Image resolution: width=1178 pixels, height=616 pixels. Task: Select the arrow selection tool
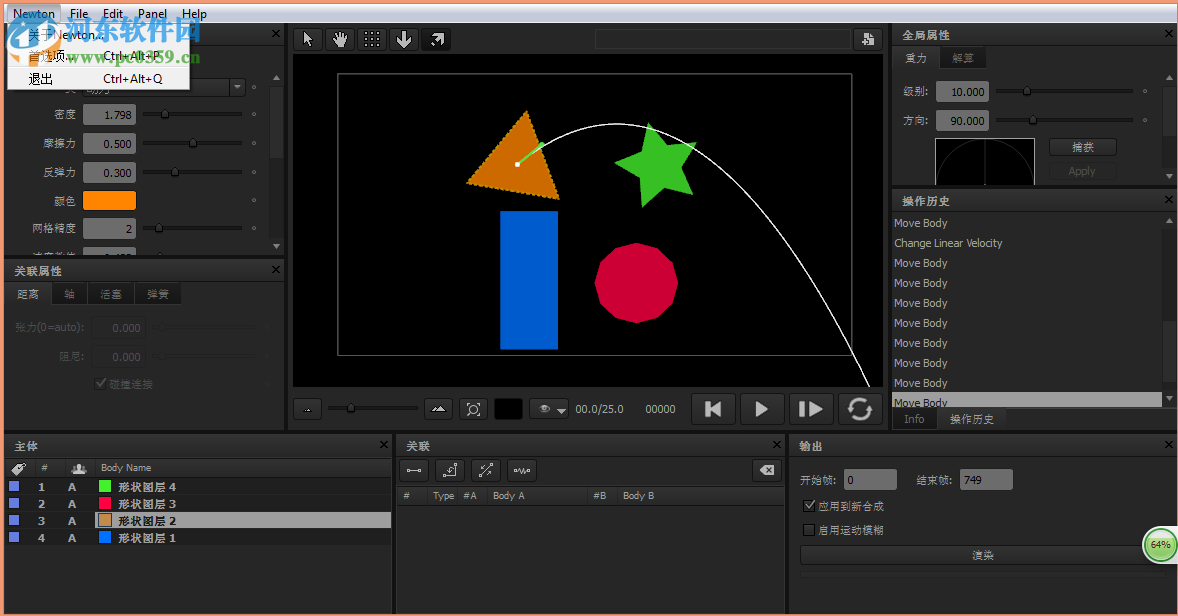(x=308, y=39)
